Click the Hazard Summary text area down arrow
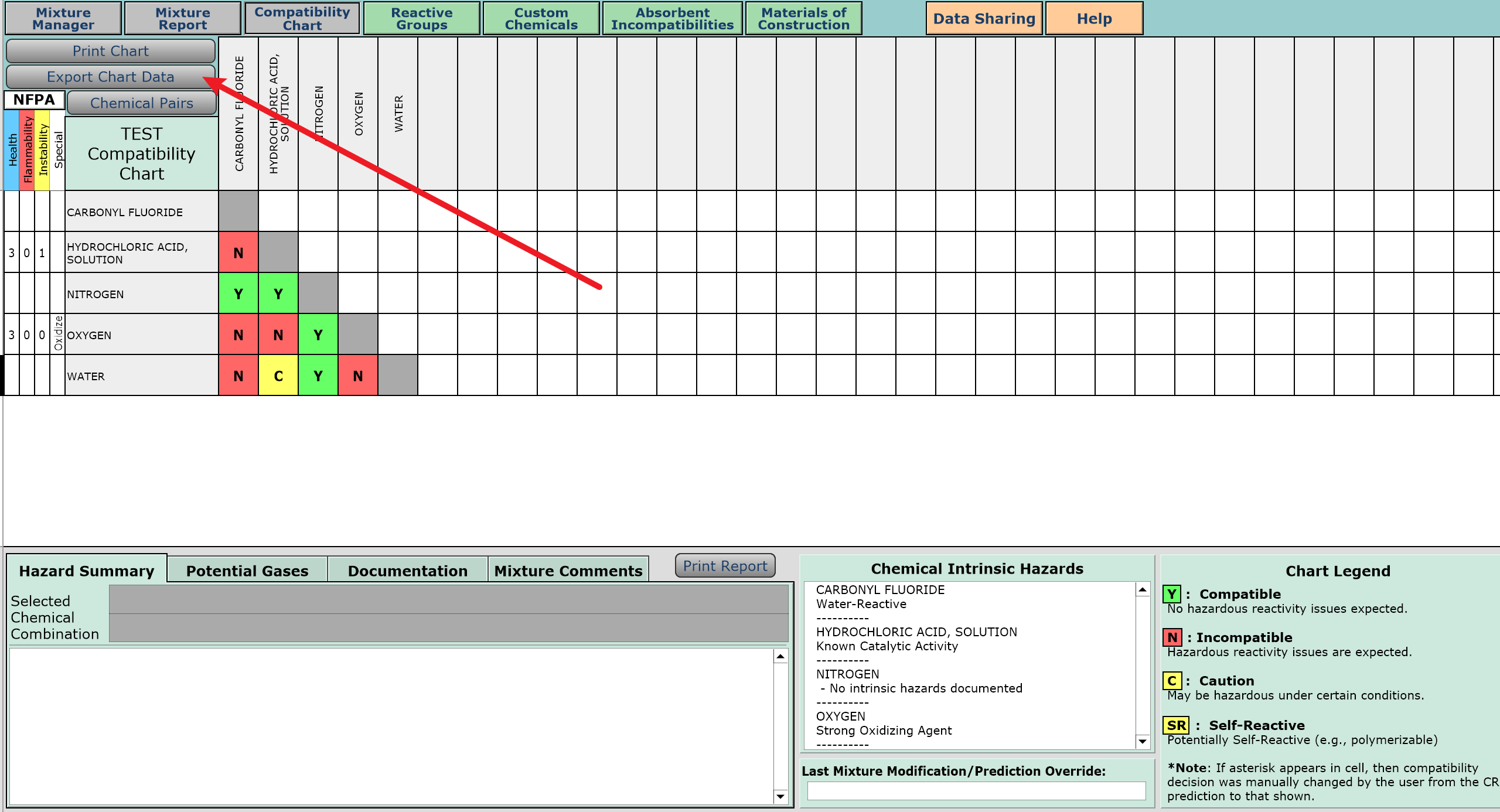This screenshot has width=1500, height=812. [780, 796]
